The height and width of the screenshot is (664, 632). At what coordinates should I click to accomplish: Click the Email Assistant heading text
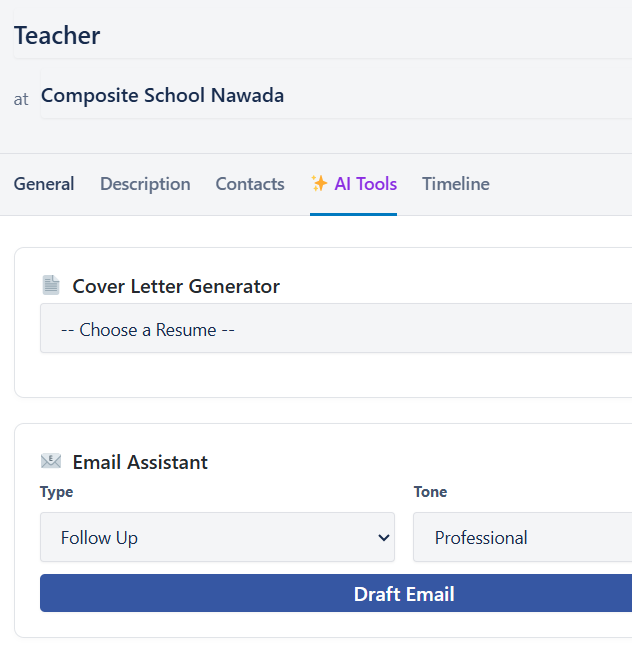click(140, 462)
